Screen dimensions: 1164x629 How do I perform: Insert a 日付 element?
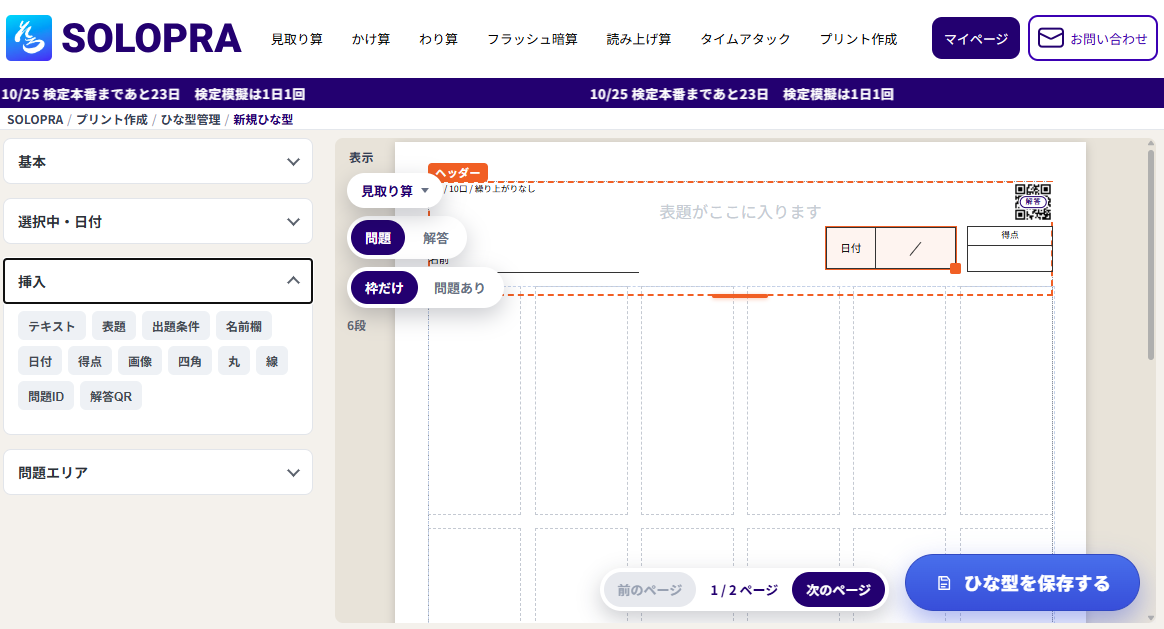pos(40,361)
